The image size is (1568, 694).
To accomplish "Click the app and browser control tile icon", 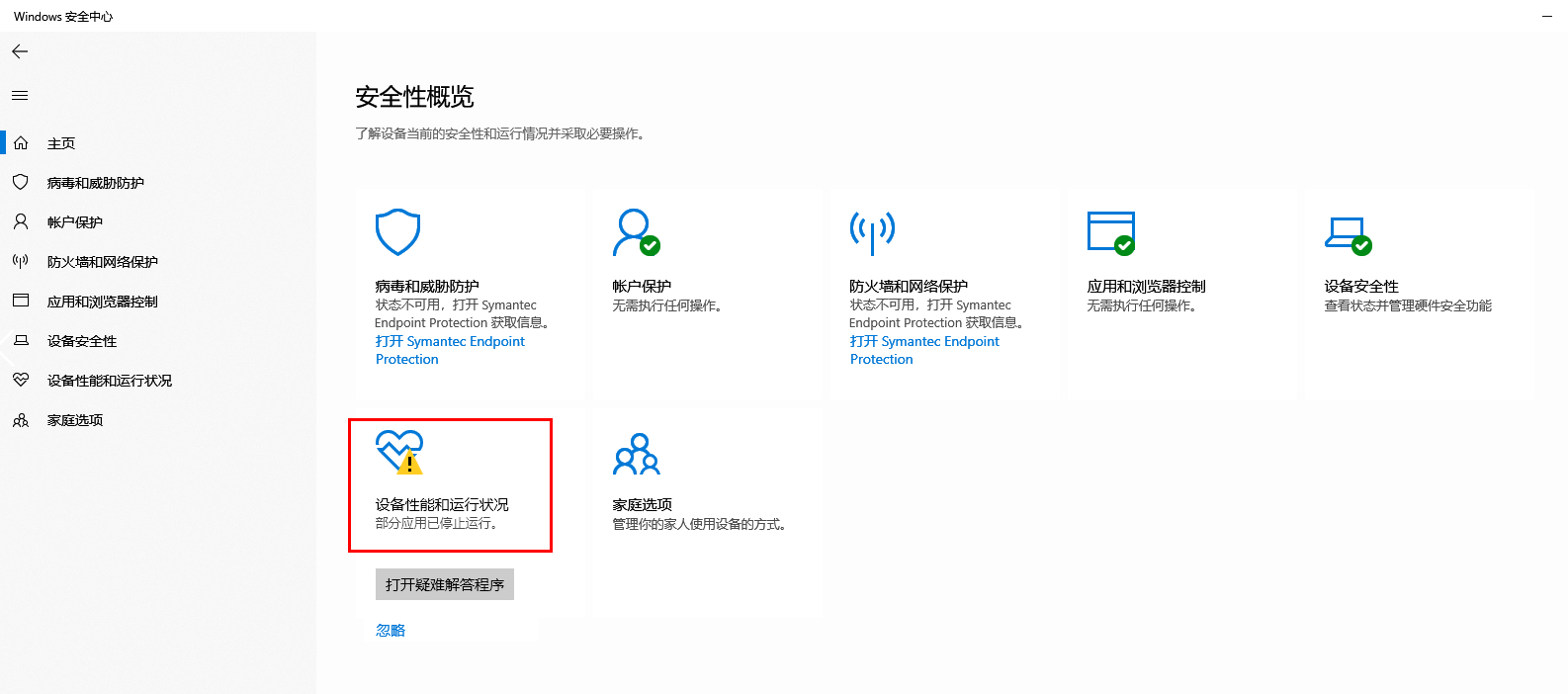I will point(1110,232).
